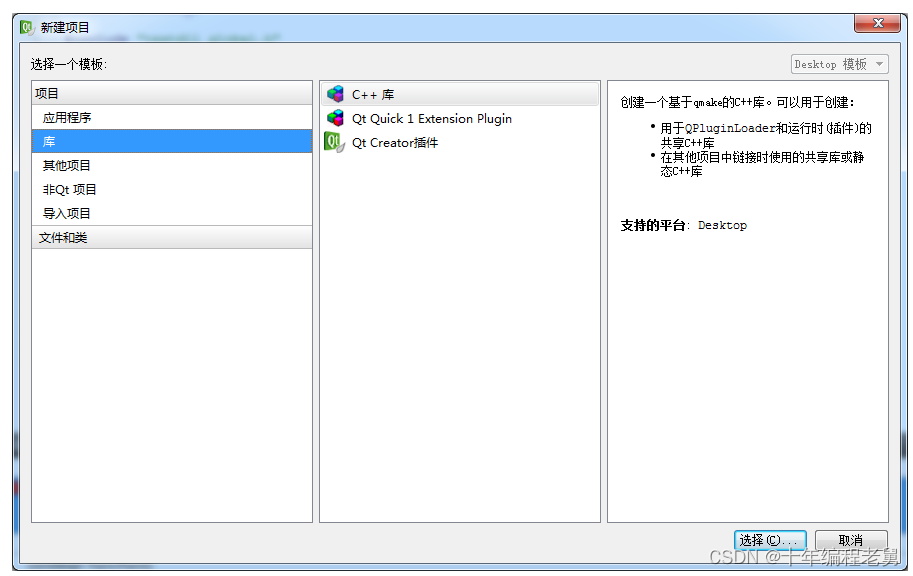Click the 取消 button
913x576 pixels.
point(850,539)
